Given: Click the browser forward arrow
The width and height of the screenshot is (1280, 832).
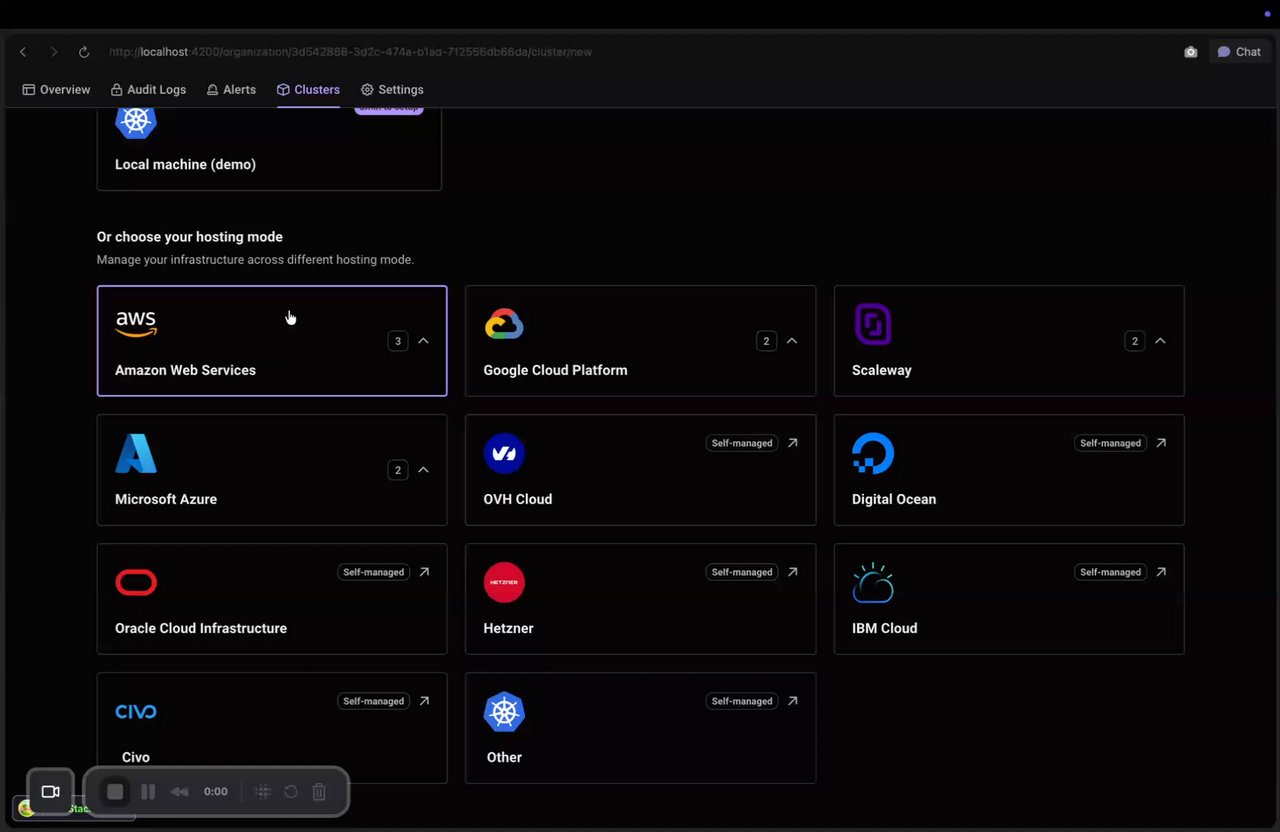Looking at the screenshot, I should pyautogui.click(x=54, y=52).
